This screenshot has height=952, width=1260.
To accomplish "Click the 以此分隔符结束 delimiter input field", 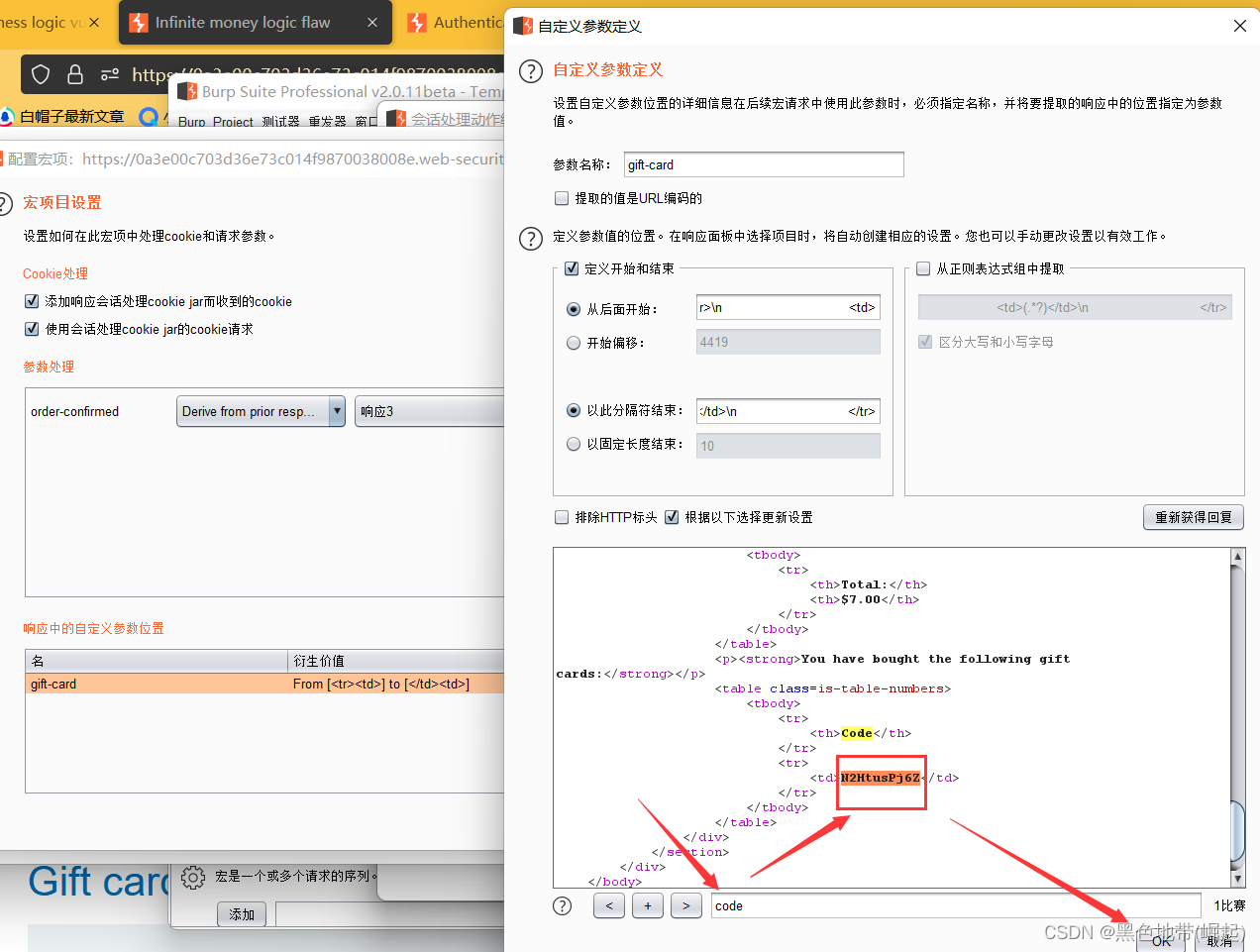I will pyautogui.click(x=788, y=411).
